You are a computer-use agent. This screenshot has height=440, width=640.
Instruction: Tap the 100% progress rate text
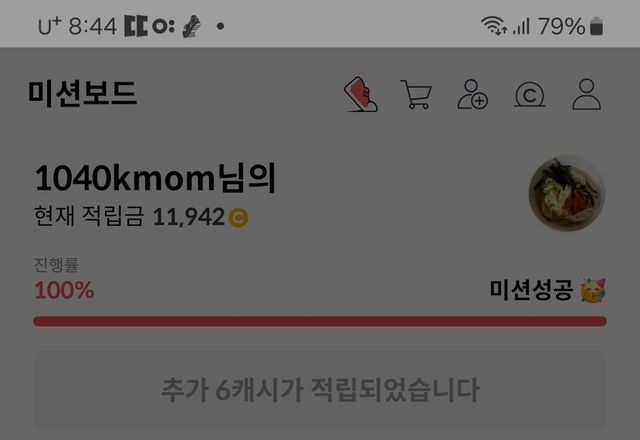pos(64,290)
